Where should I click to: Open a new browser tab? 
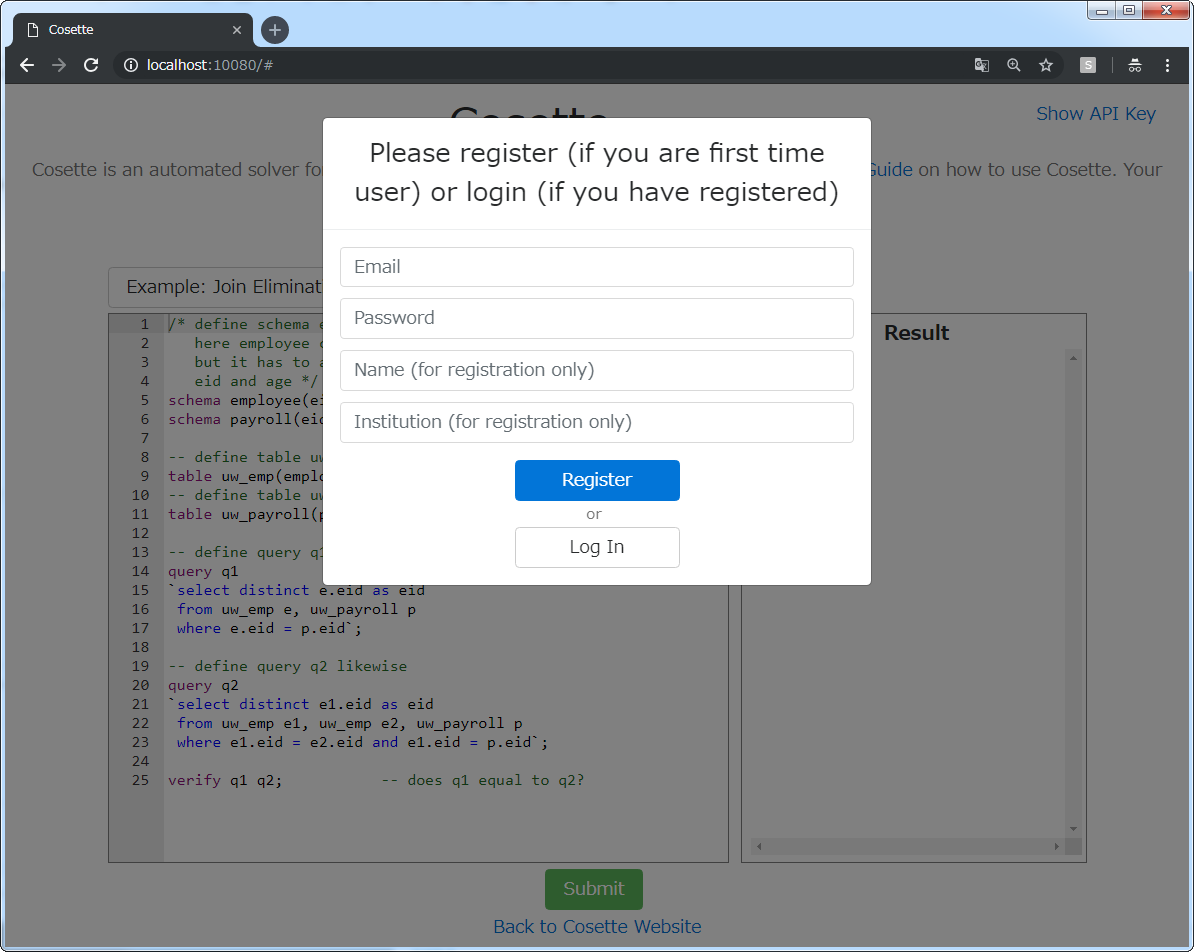click(x=274, y=29)
